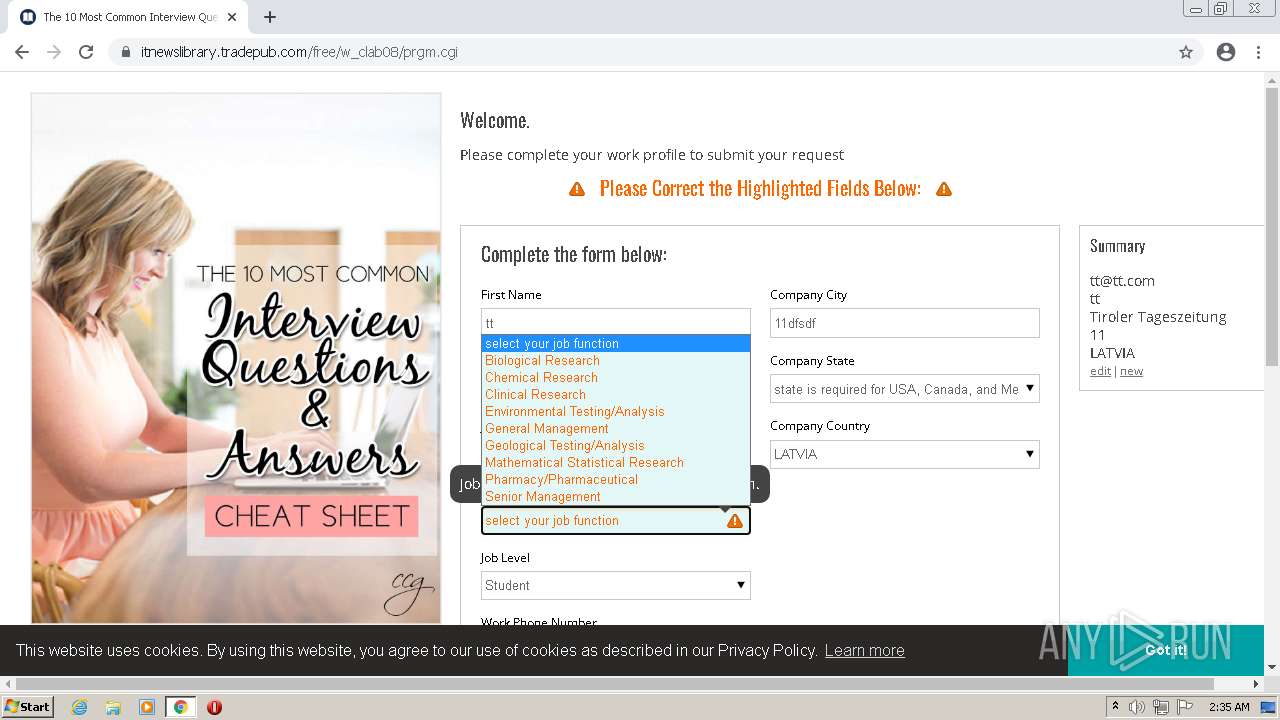
Task: Click 'Tiroler Tageszeitung' in Summary
Action: pyautogui.click(x=1158, y=317)
